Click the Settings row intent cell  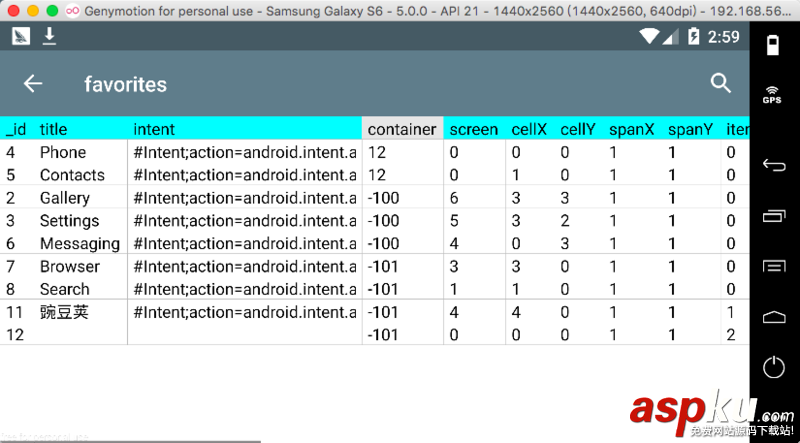245,221
